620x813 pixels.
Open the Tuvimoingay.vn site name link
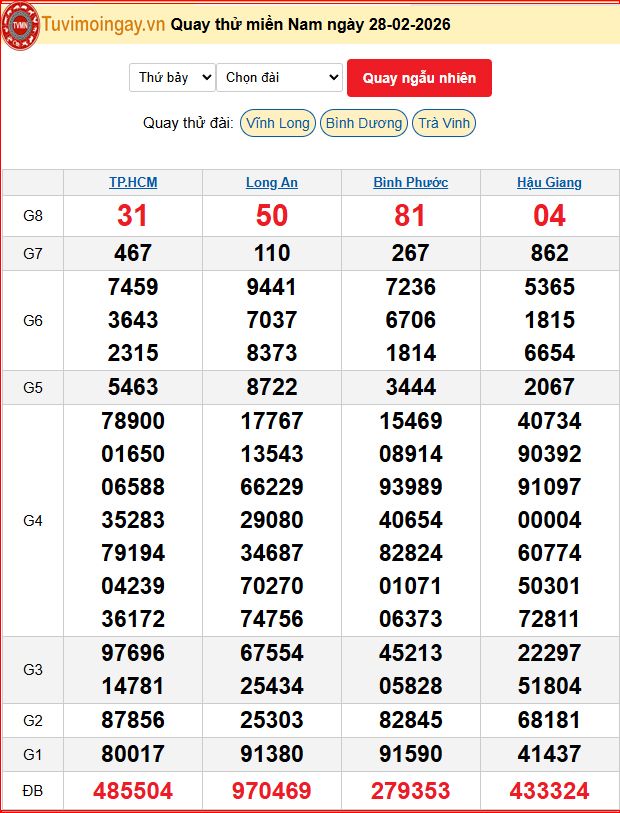point(103,24)
